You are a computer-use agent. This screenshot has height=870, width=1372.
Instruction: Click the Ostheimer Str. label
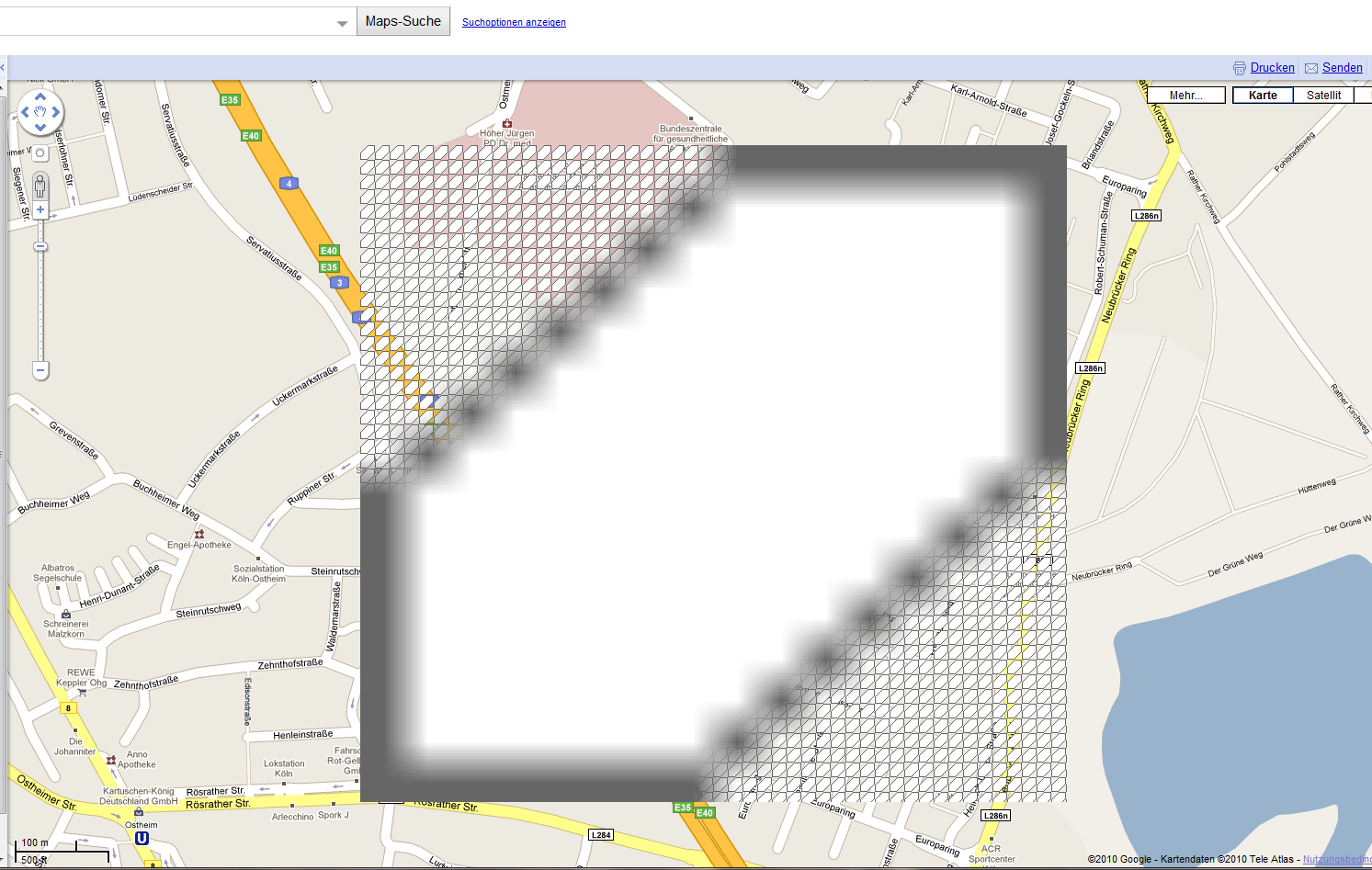click(46, 793)
